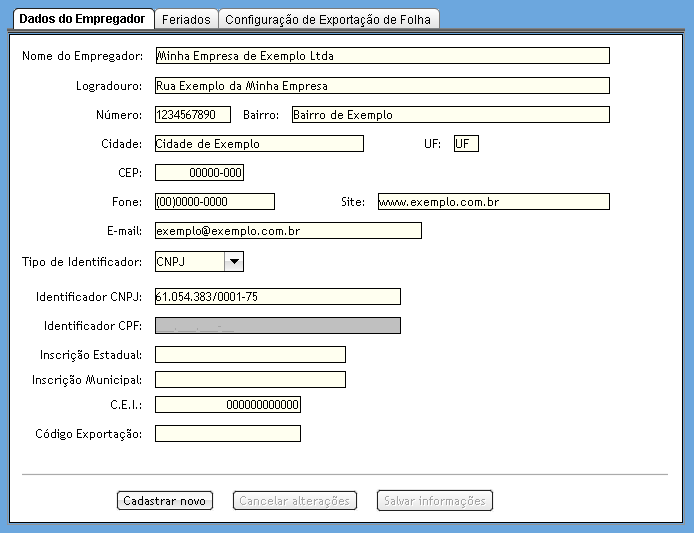Image resolution: width=694 pixels, height=533 pixels.
Task: Click the Código Exportação field
Action: click(x=228, y=434)
